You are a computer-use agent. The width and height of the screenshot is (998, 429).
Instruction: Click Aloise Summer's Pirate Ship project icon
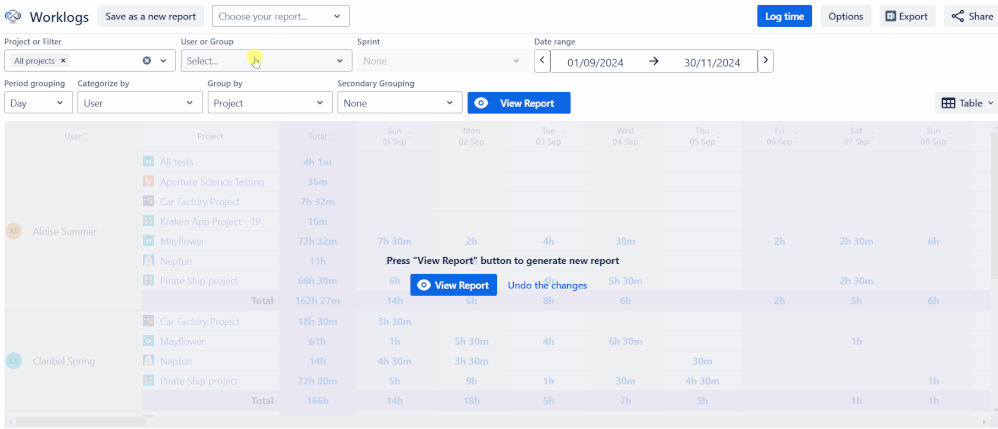tap(148, 281)
